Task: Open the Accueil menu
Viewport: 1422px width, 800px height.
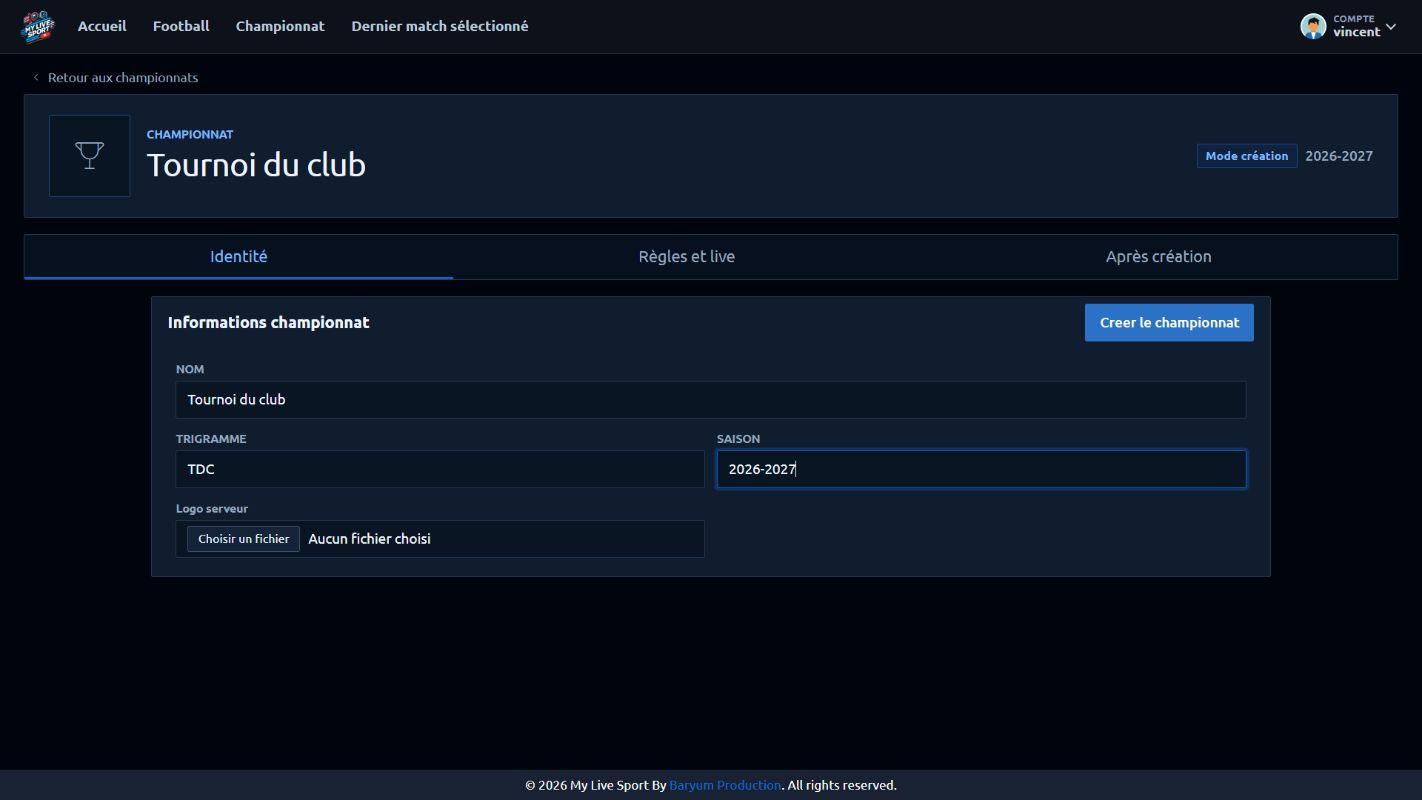Action: click(x=102, y=26)
